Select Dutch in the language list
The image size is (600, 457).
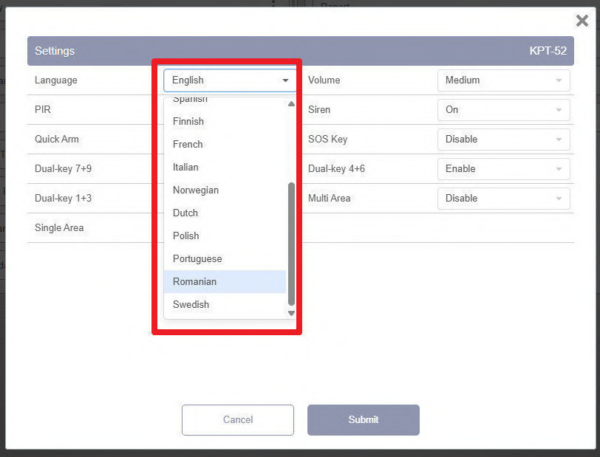pos(225,213)
